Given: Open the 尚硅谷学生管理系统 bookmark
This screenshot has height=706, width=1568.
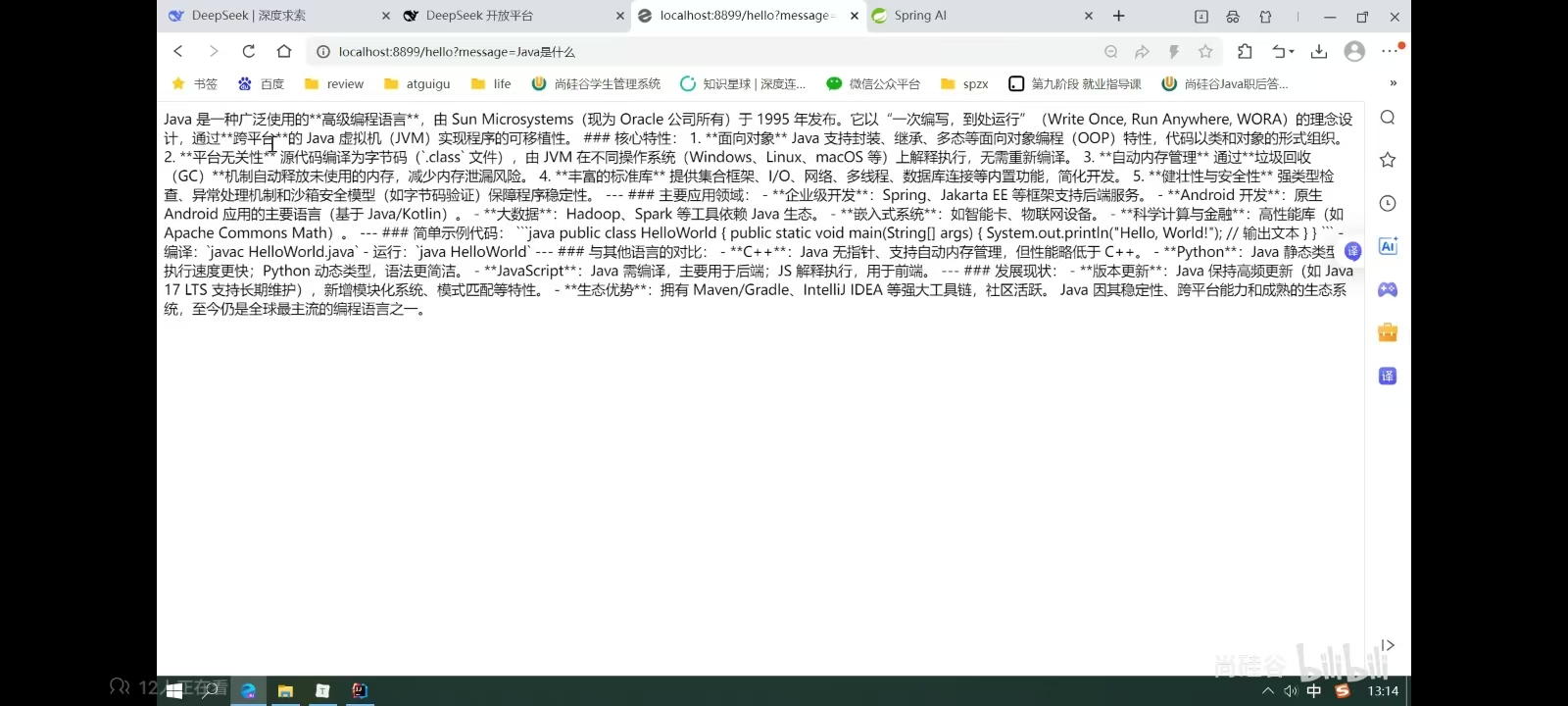Looking at the screenshot, I should click(x=596, y=83).
